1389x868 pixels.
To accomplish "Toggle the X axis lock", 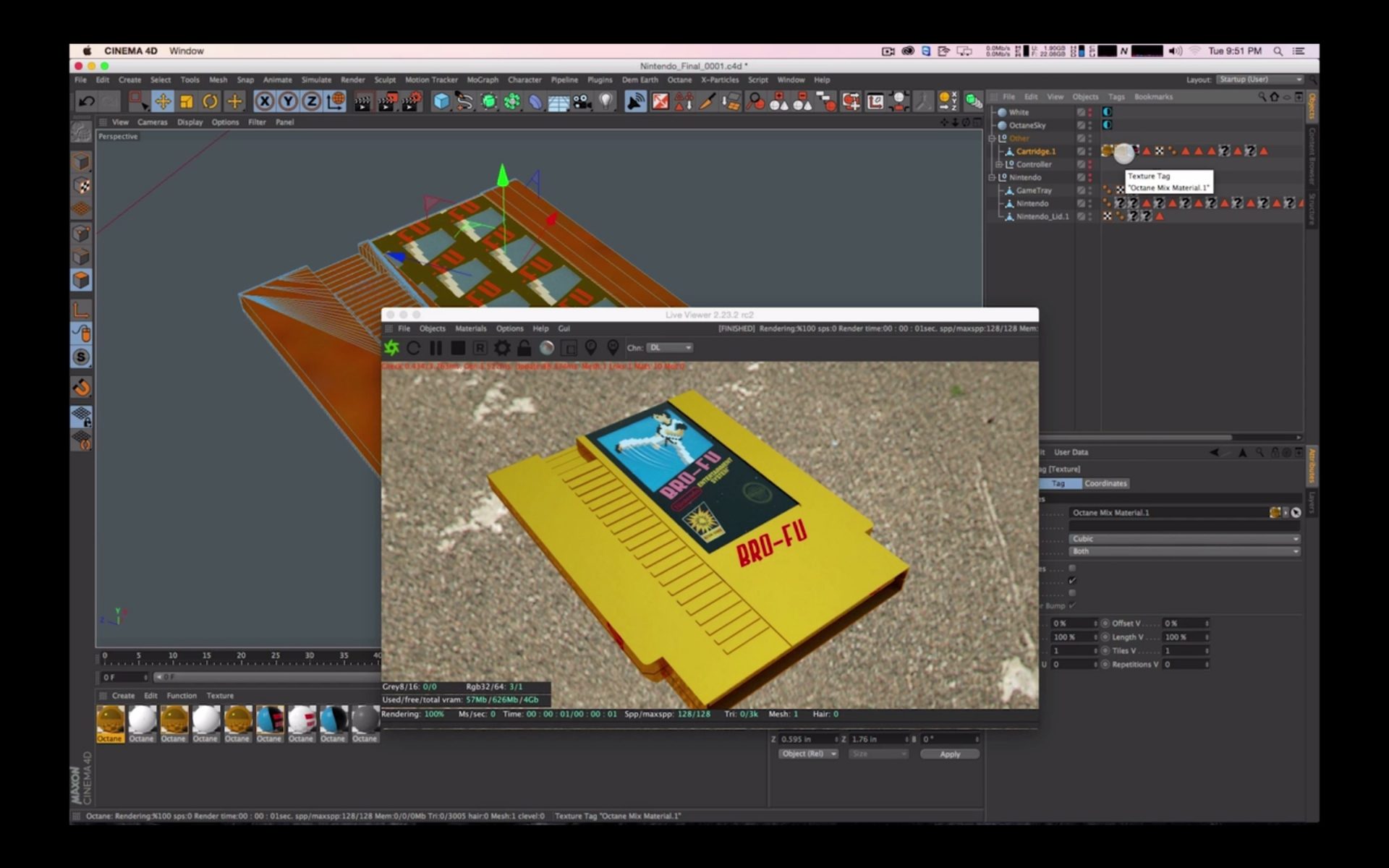I will click(x=265, y=101).
